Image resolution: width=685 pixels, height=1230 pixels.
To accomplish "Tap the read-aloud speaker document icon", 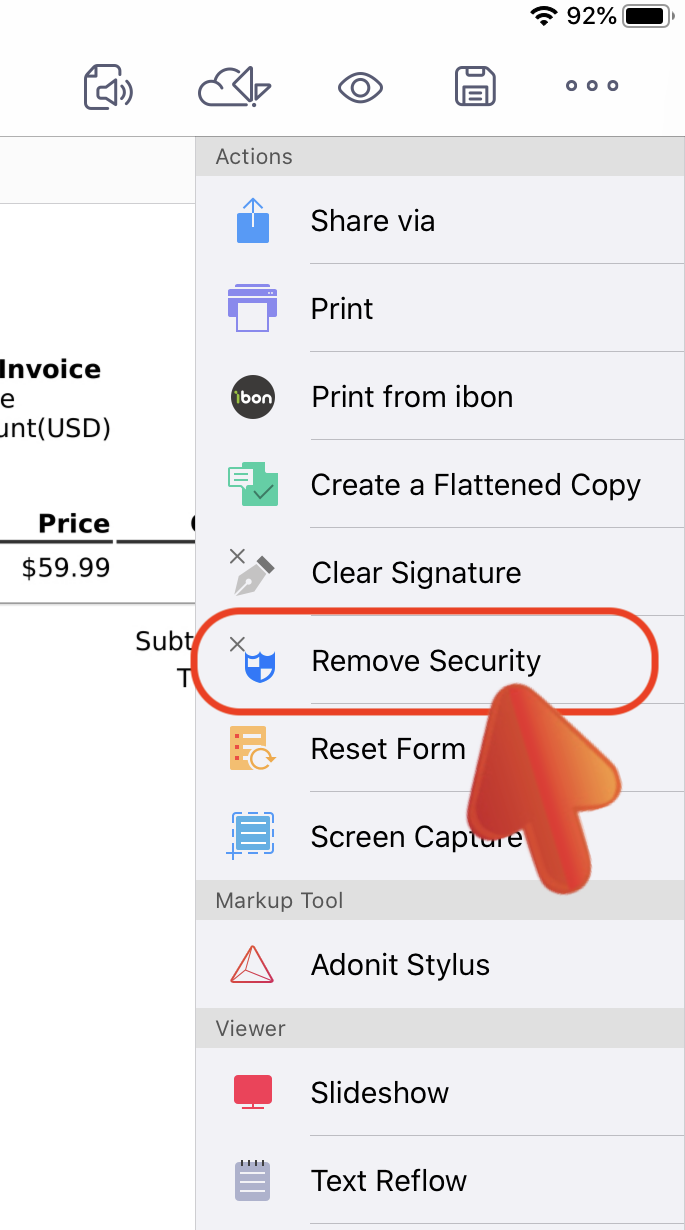I will click(108, 87).
